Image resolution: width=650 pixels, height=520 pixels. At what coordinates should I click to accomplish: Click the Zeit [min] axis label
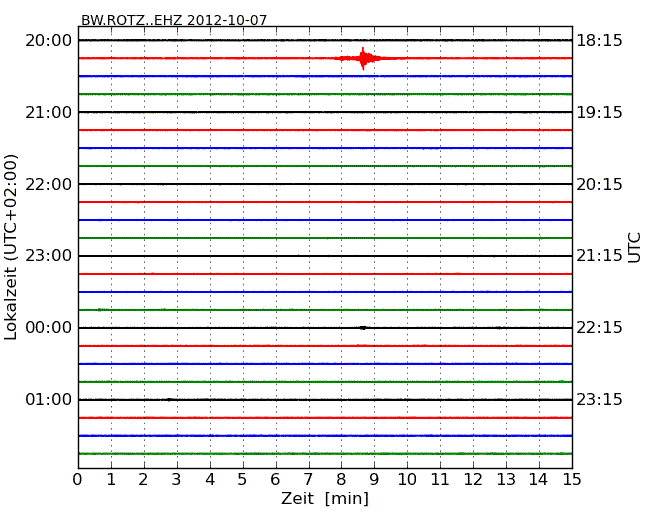pyautogui.click(x=325, y=498)
